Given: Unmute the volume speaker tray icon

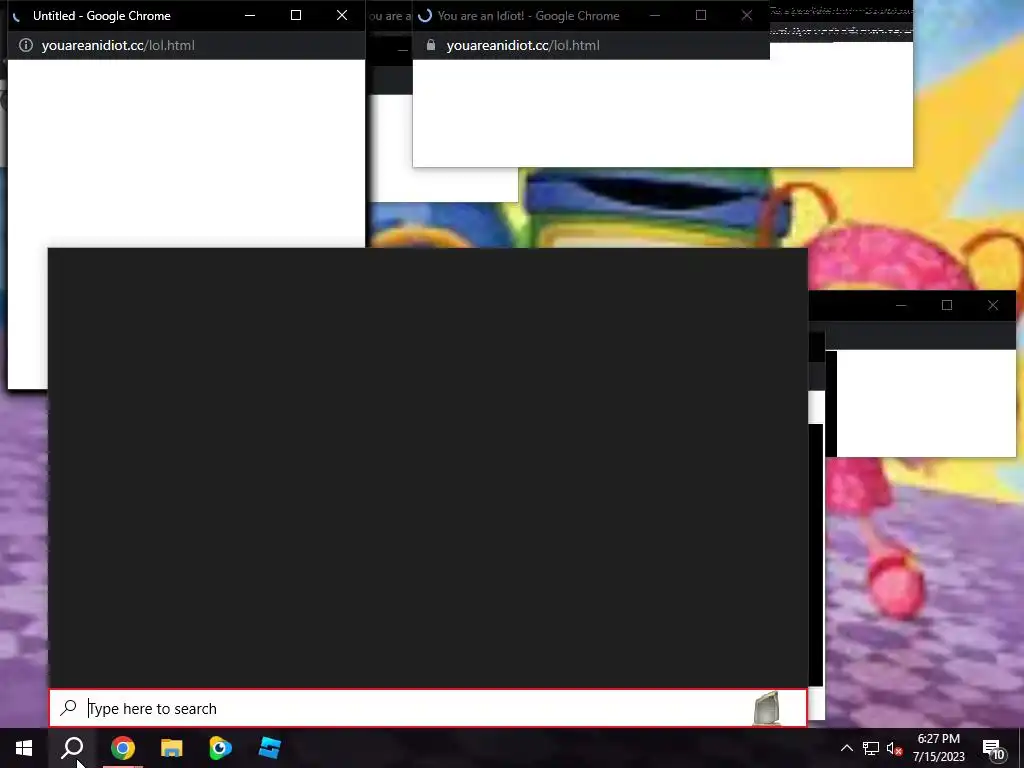Looking at the screenshot, I should (894, 749).
